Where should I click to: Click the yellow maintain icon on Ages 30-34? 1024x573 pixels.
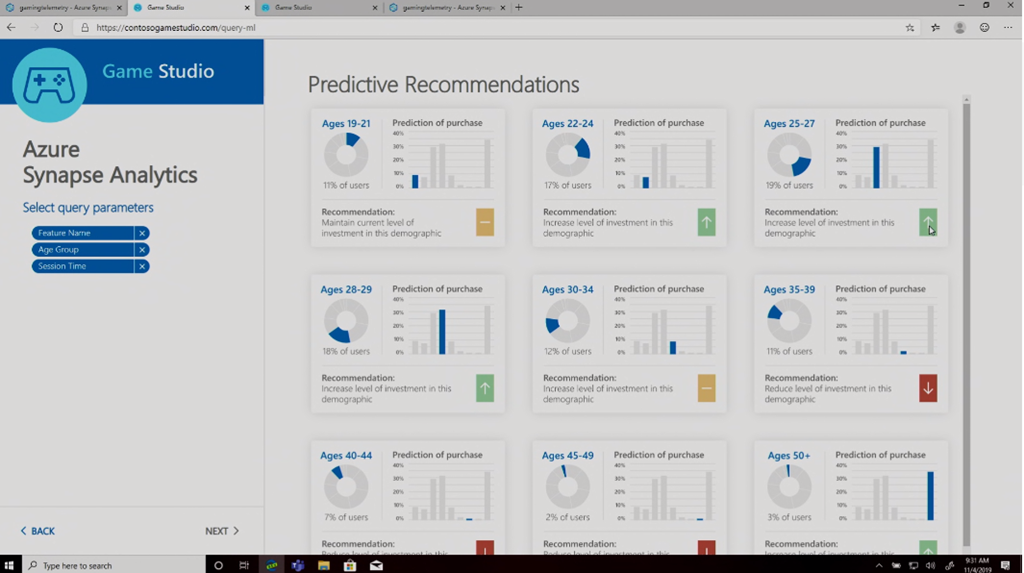(x=706, y=388)
